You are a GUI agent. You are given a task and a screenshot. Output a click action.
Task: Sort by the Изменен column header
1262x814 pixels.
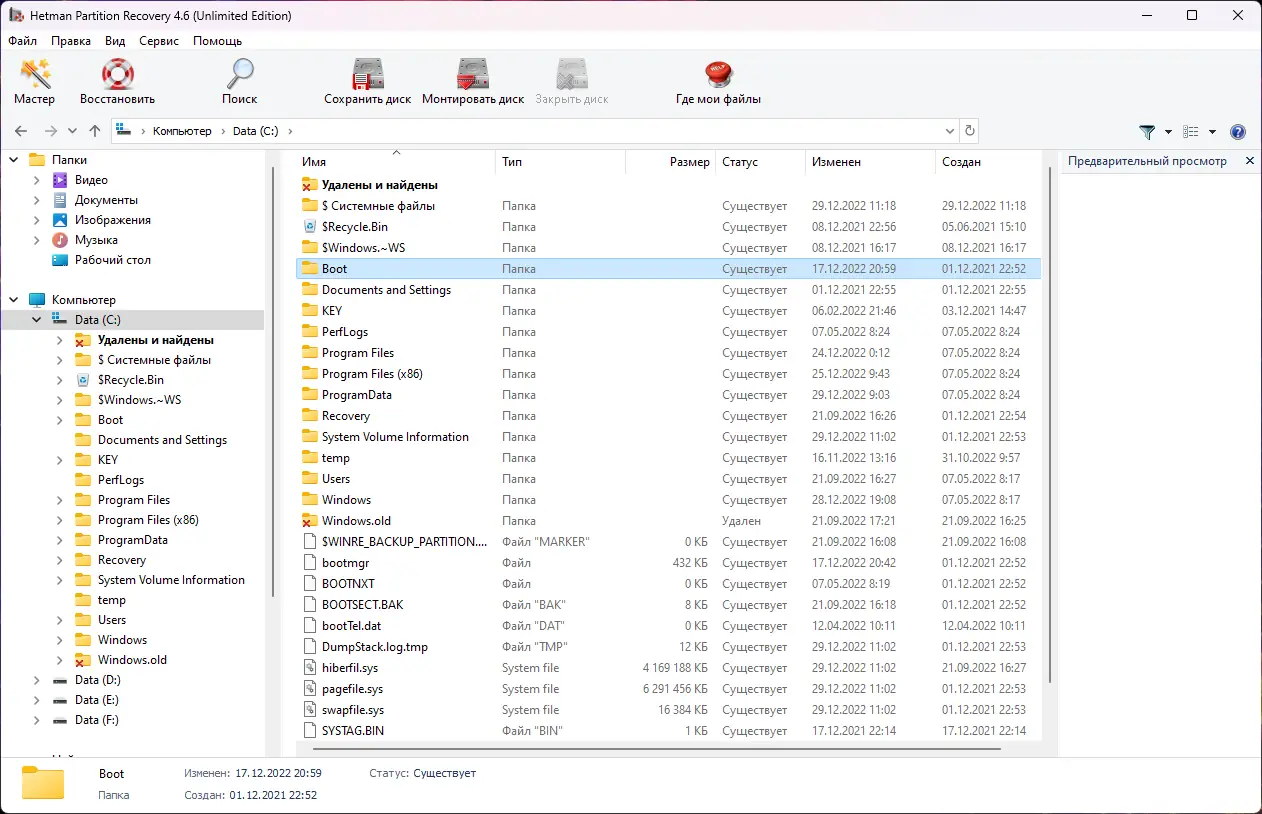click(x=870, y=161)
